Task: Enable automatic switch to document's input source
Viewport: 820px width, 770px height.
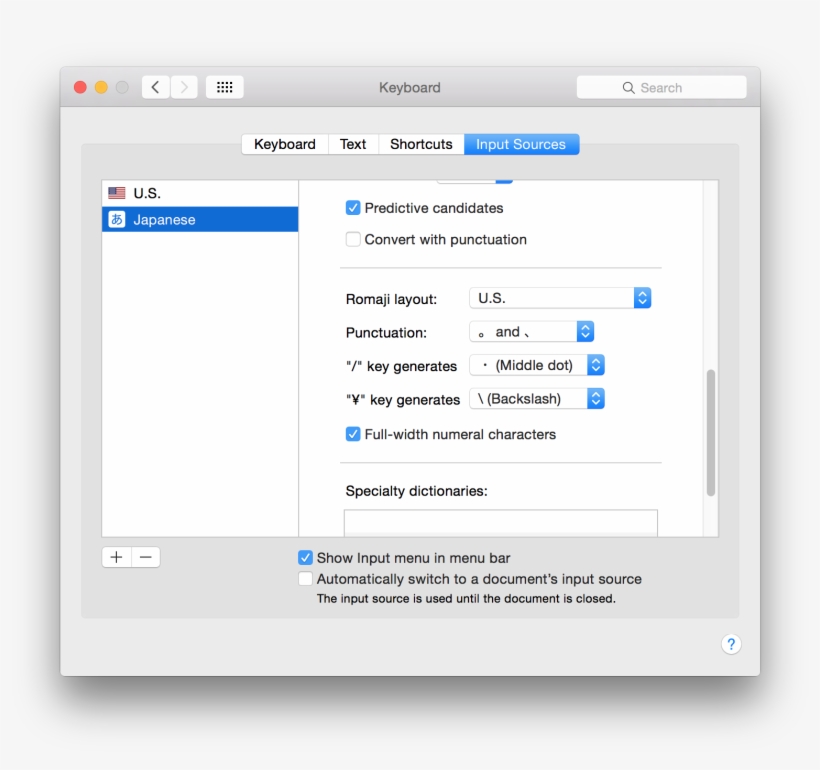Action: click(x=305, y=578)
